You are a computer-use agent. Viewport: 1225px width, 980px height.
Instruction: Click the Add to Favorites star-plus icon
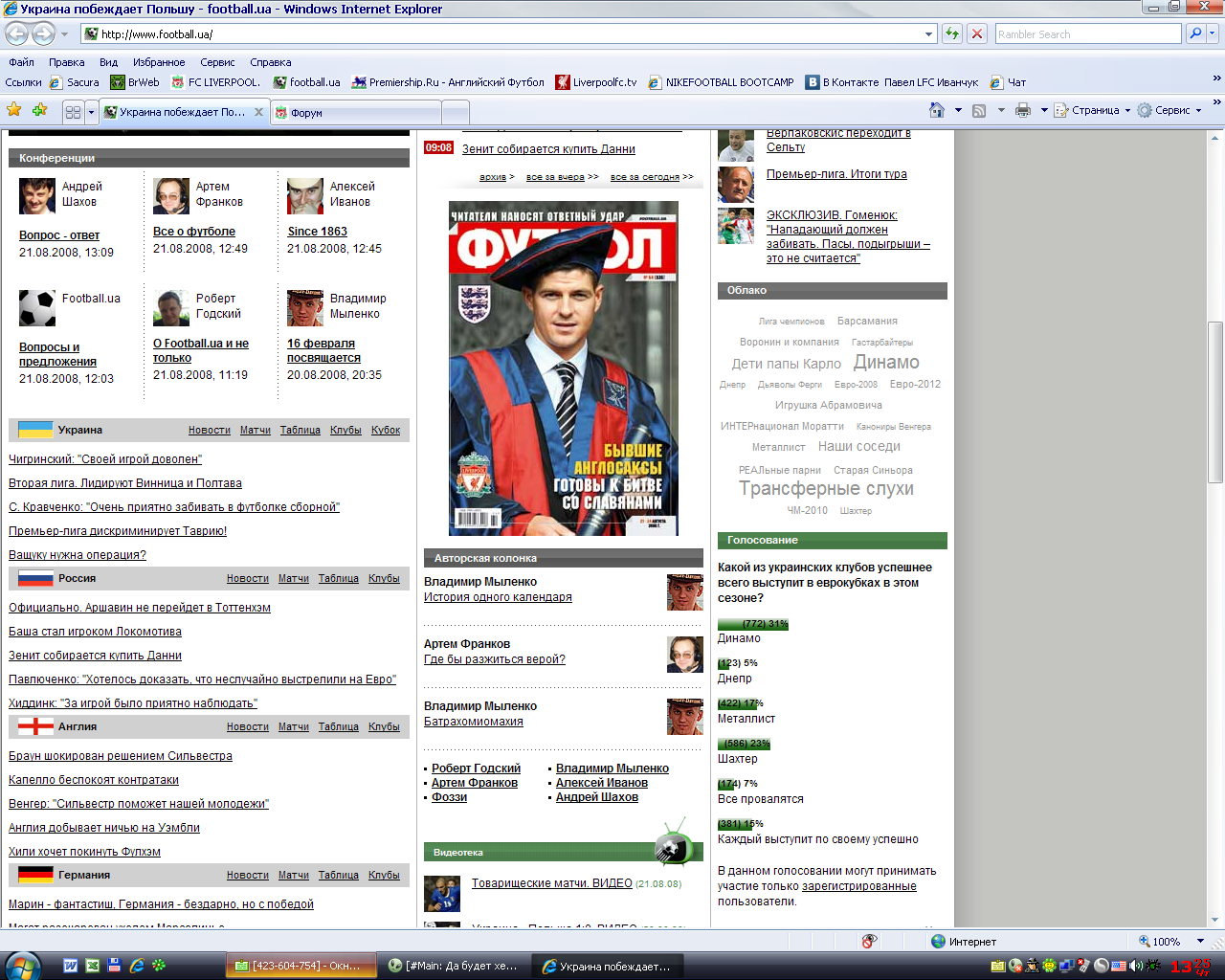pos(40,110)
